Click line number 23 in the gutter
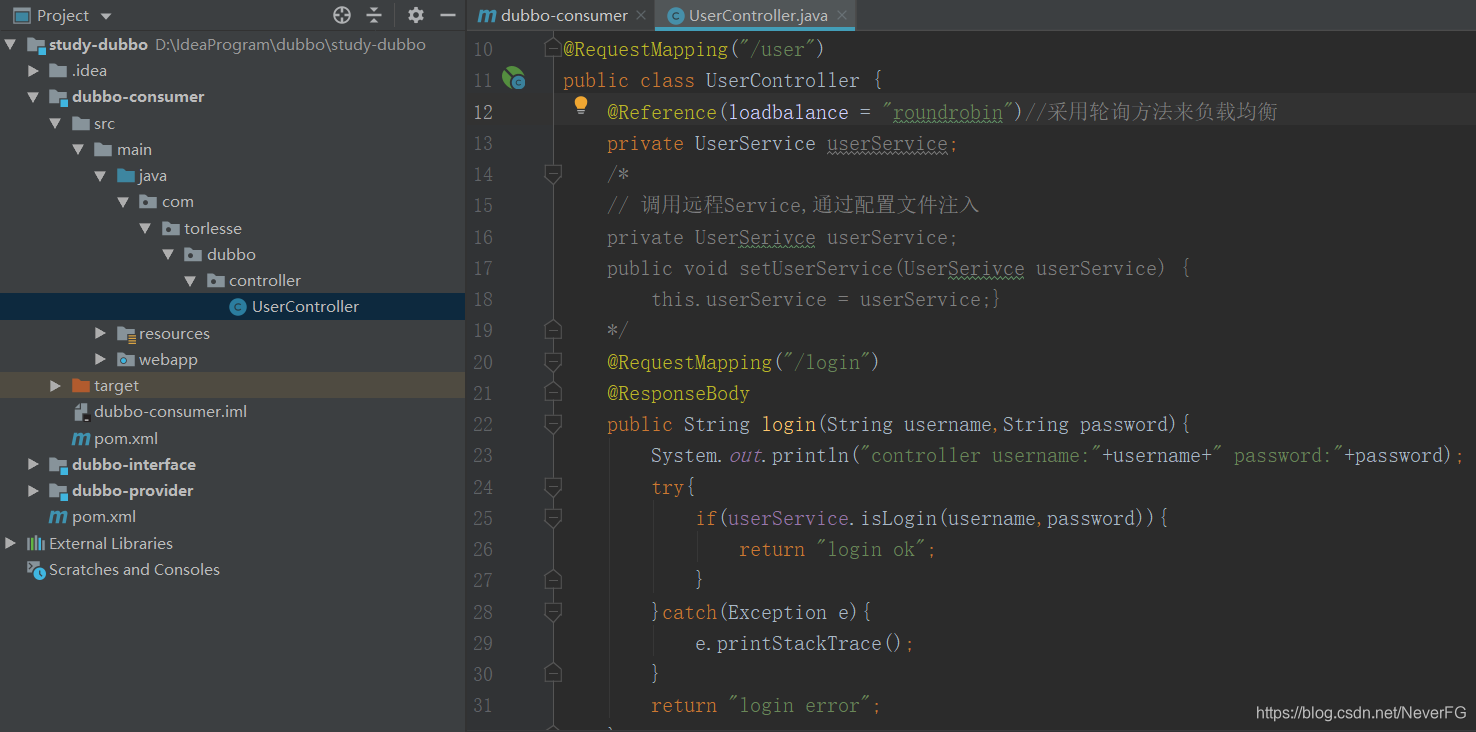This screenshot has height=732, width=1476. [482, 456]
